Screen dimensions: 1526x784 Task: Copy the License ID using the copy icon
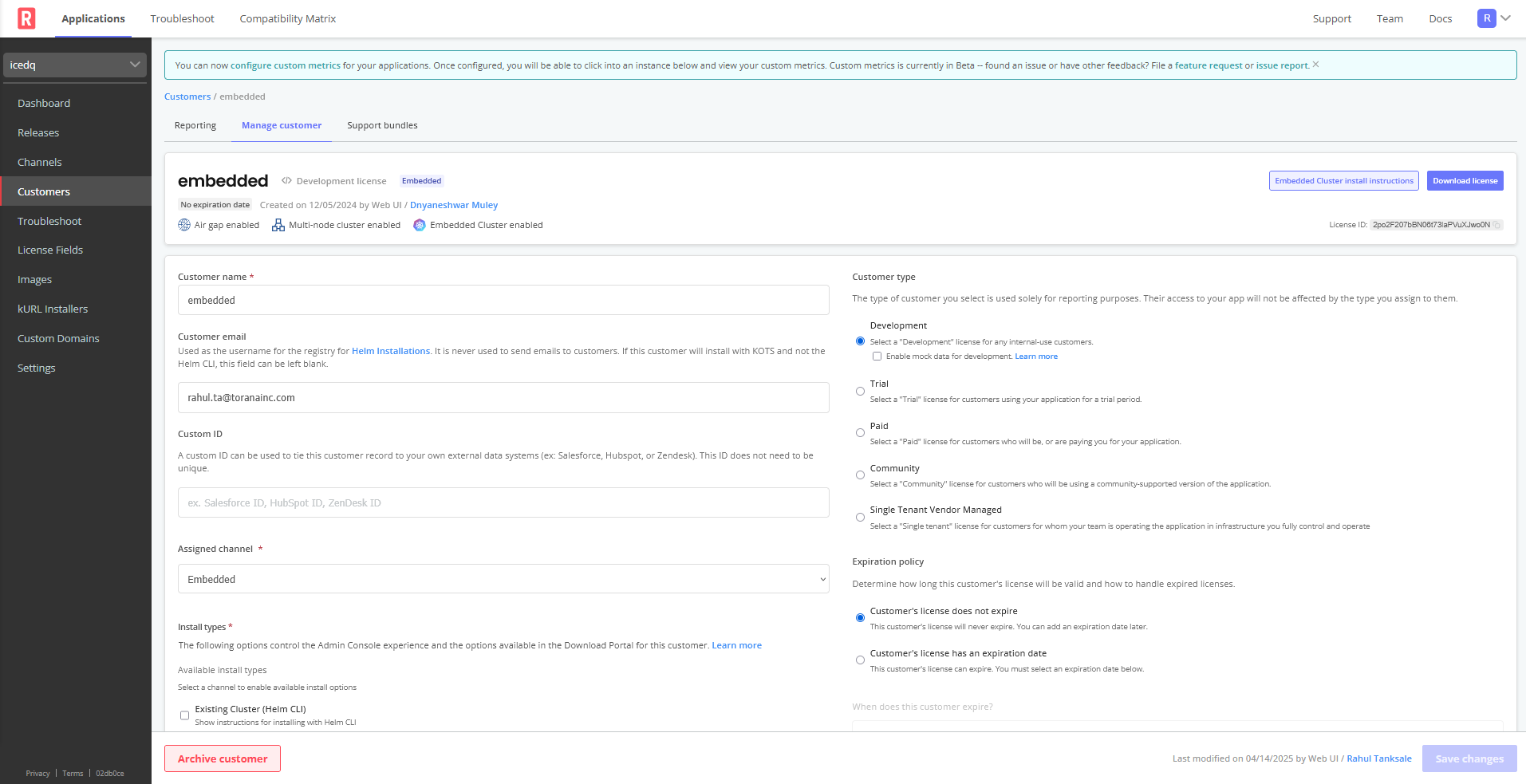click(1496, 225)
